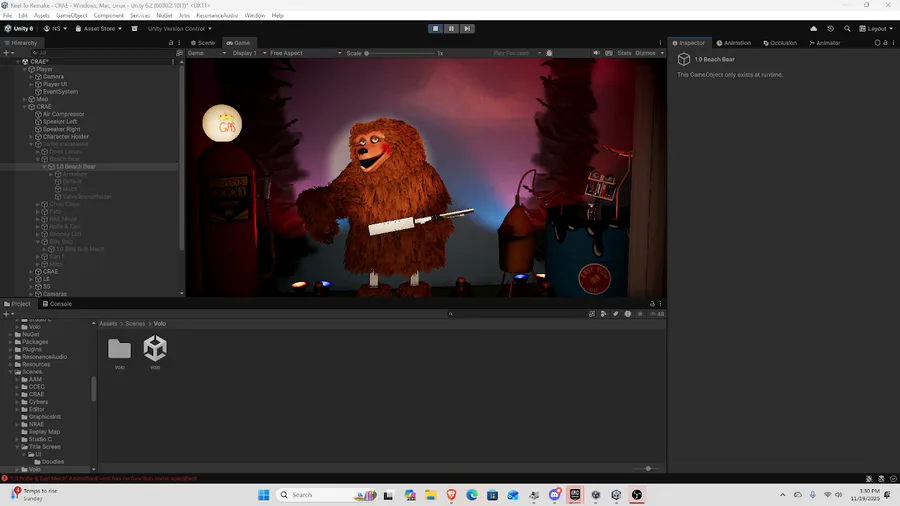
Task: Select the Air Compressor object
Action: [x=63, y=114]
